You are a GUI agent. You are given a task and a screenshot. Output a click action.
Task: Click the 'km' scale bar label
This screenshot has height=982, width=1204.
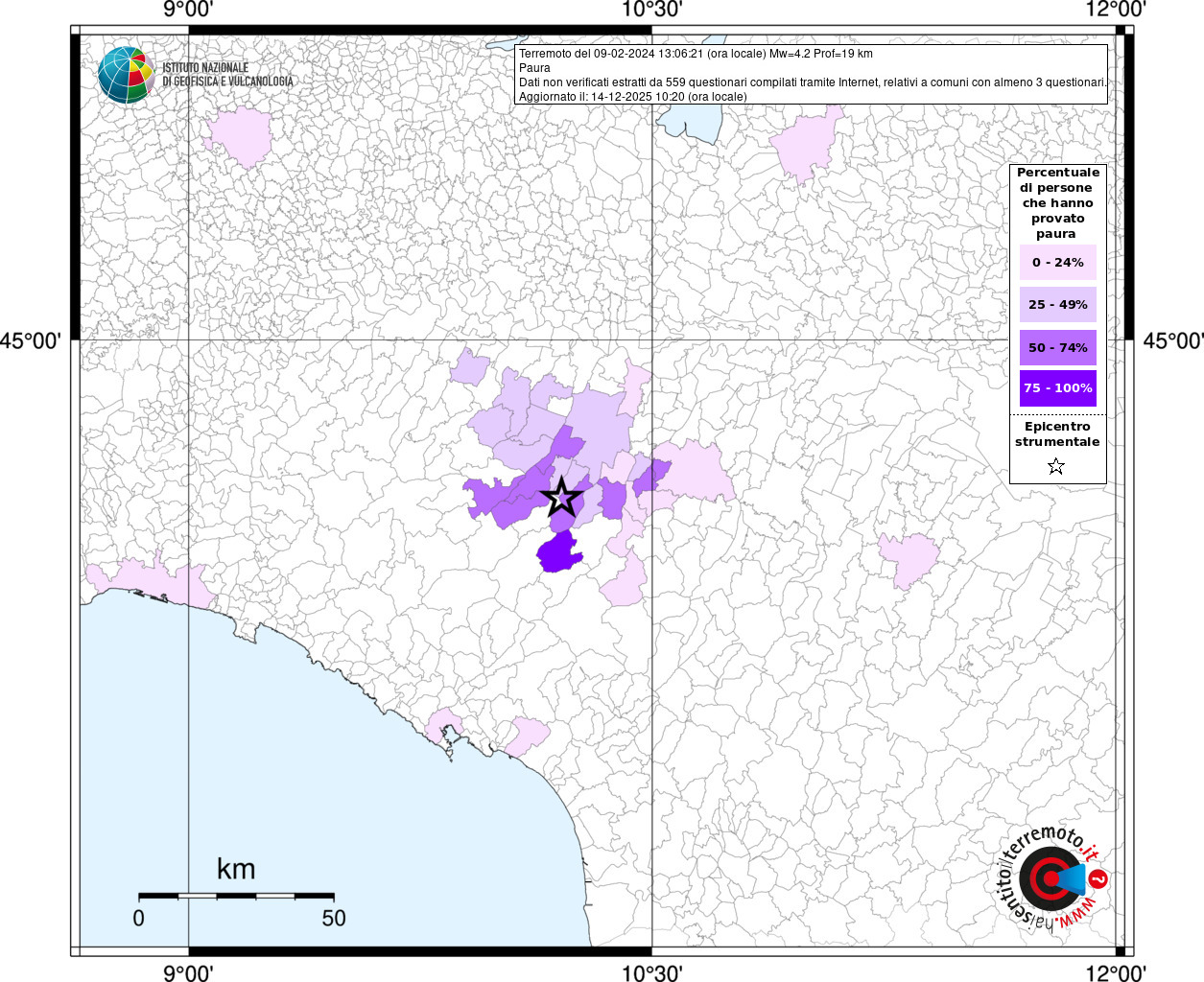tap(236, 869)
